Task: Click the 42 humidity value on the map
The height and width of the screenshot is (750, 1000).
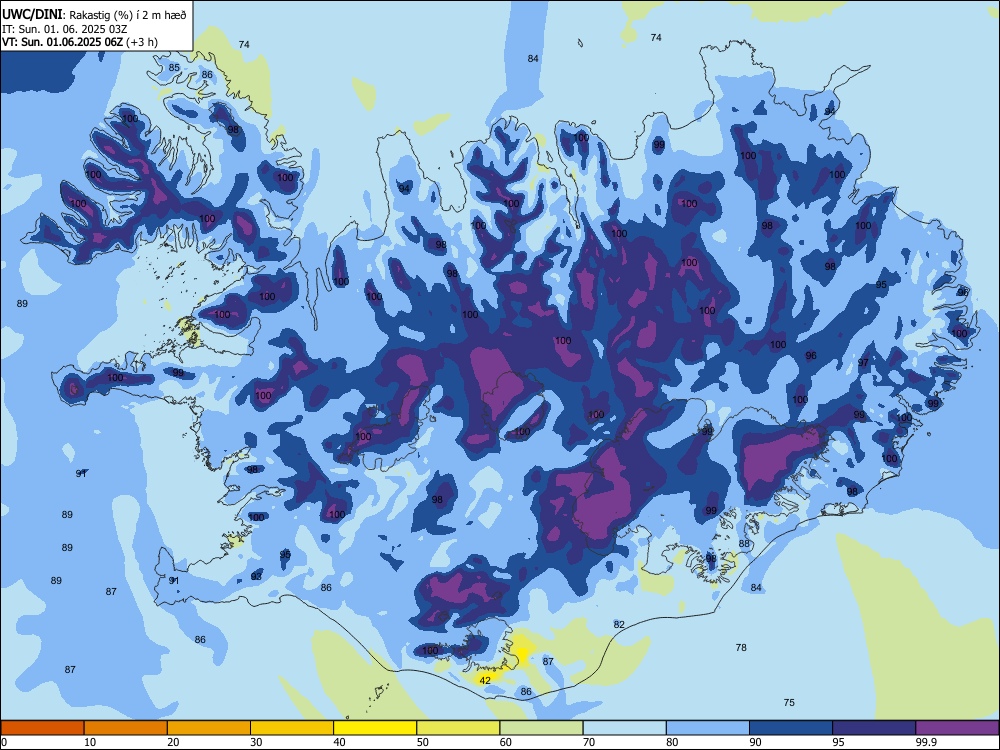Action: [485, 680]
